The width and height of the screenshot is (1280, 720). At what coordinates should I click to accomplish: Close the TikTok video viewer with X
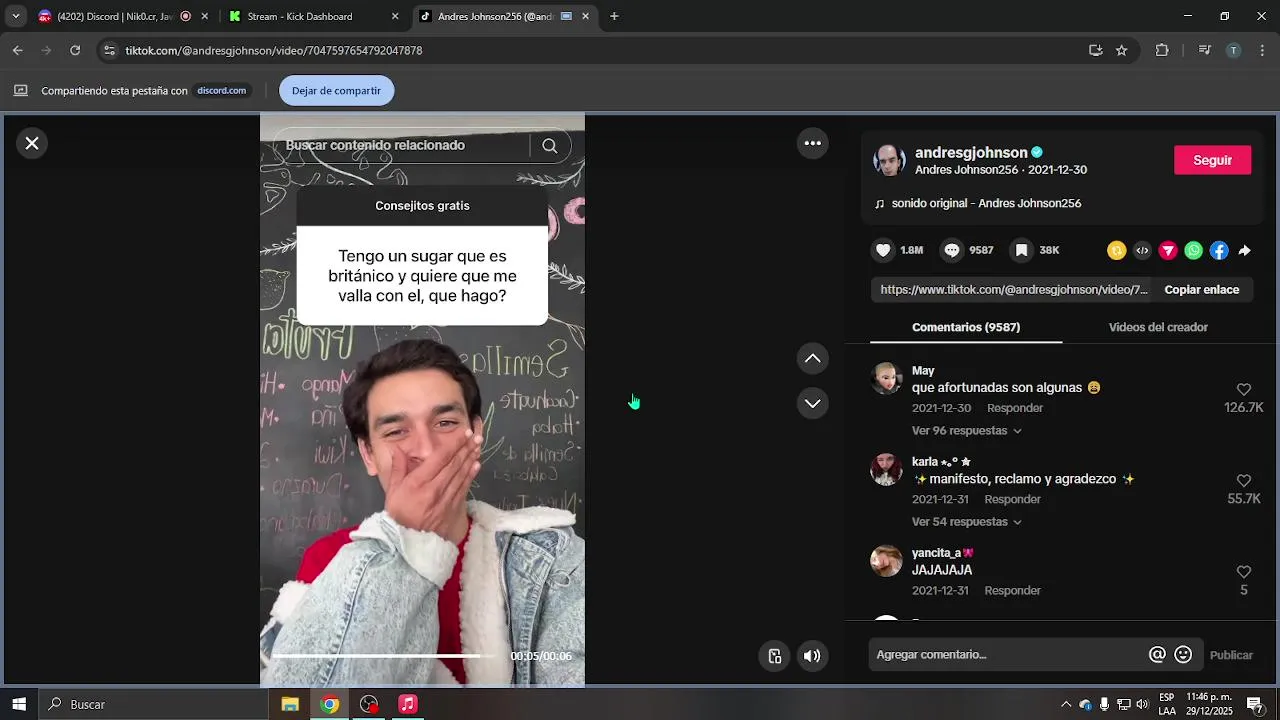point(32,143)
